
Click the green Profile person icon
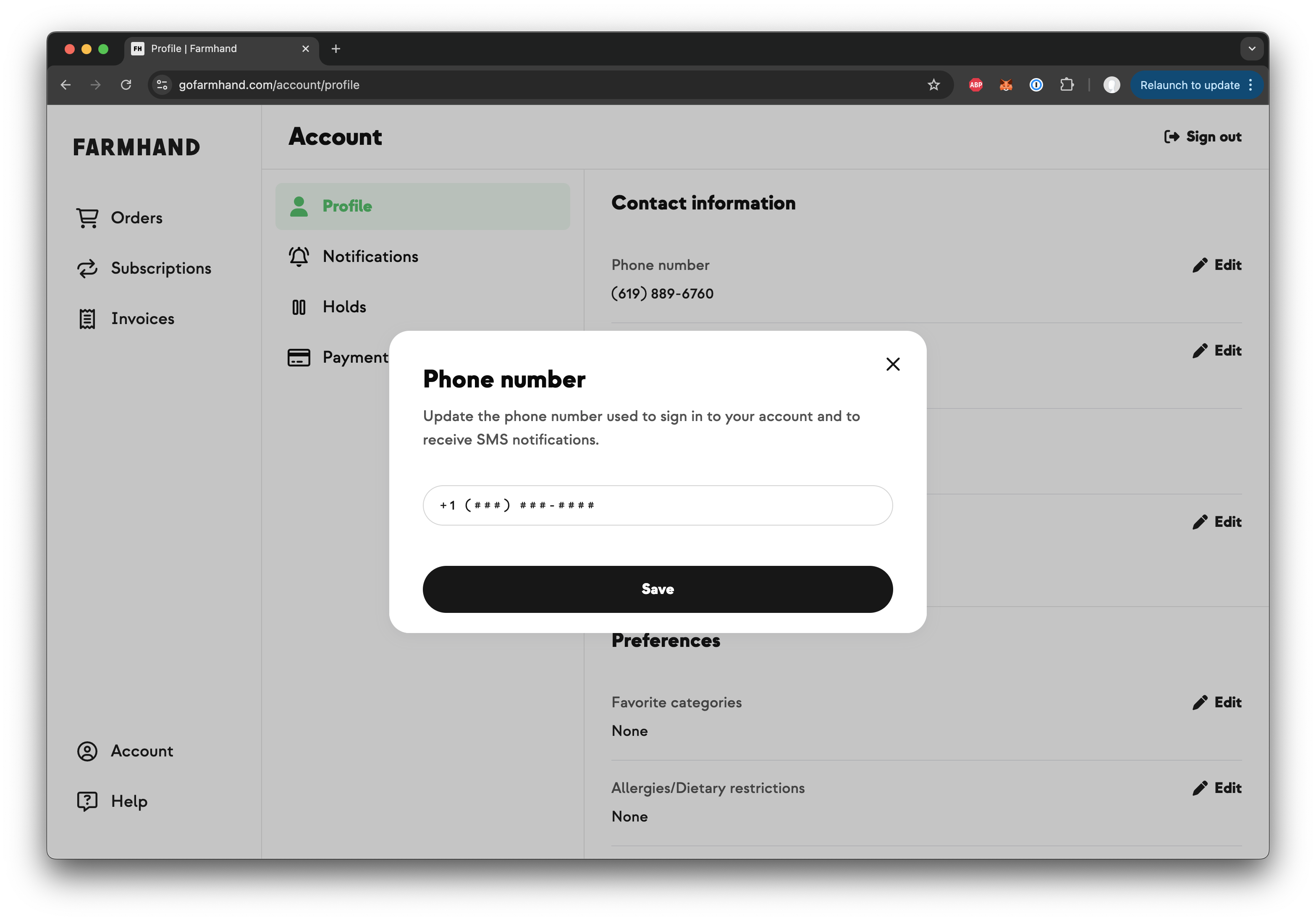[x=299, y=206]
